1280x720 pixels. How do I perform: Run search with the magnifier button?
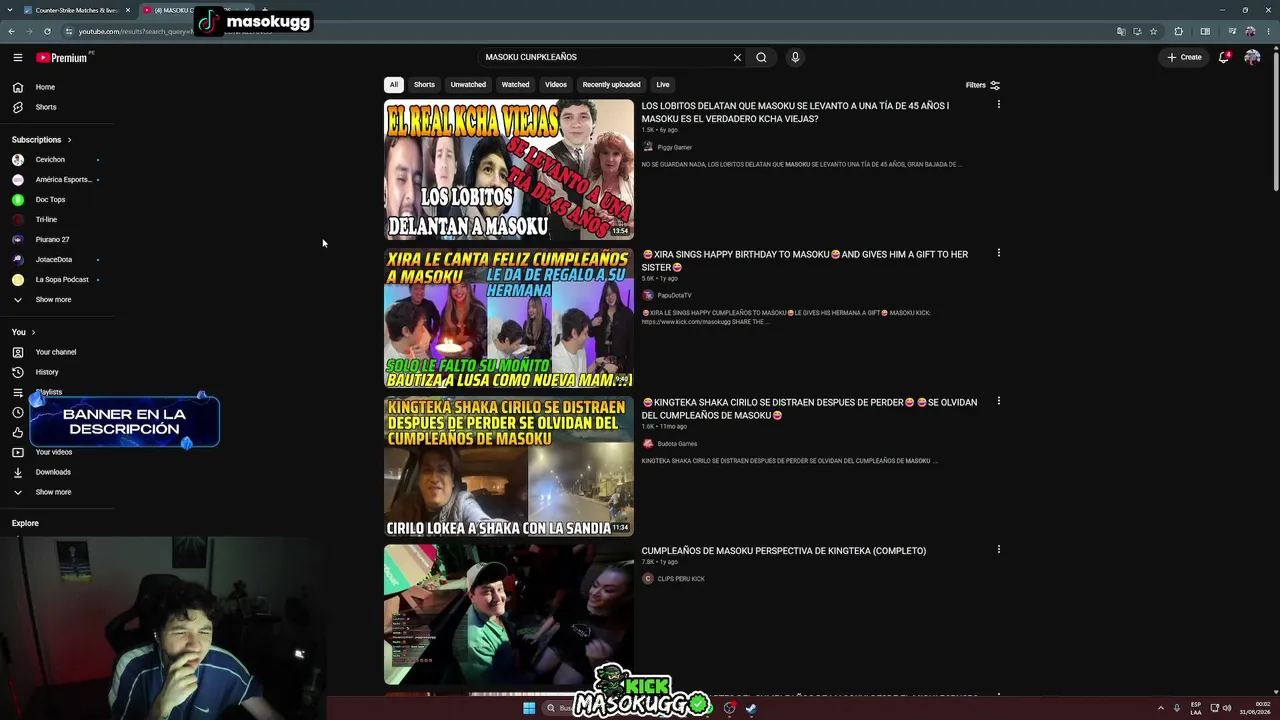[x=761, y=57]
